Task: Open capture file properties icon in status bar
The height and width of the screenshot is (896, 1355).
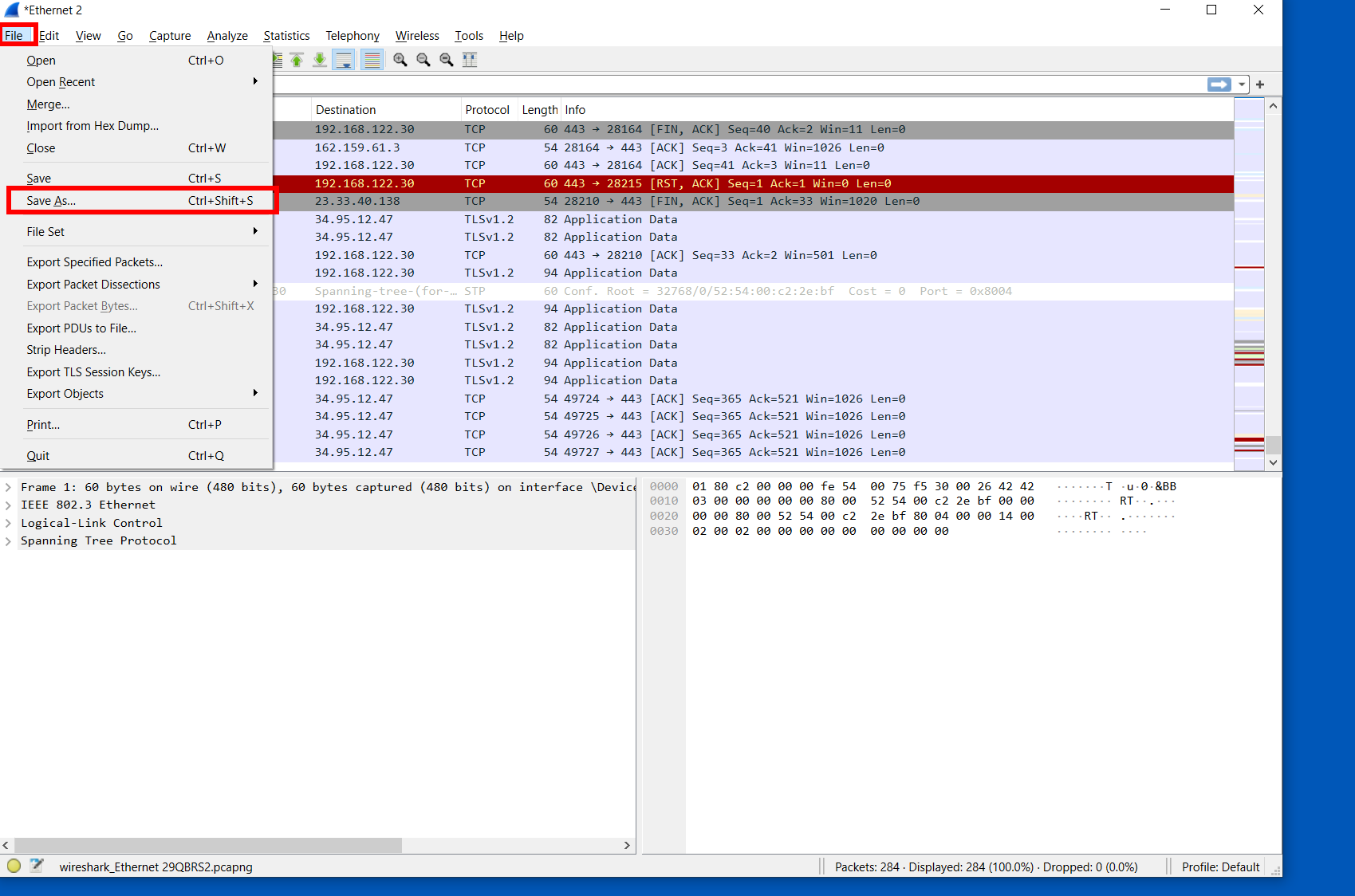Action: [x=37, y=866]
